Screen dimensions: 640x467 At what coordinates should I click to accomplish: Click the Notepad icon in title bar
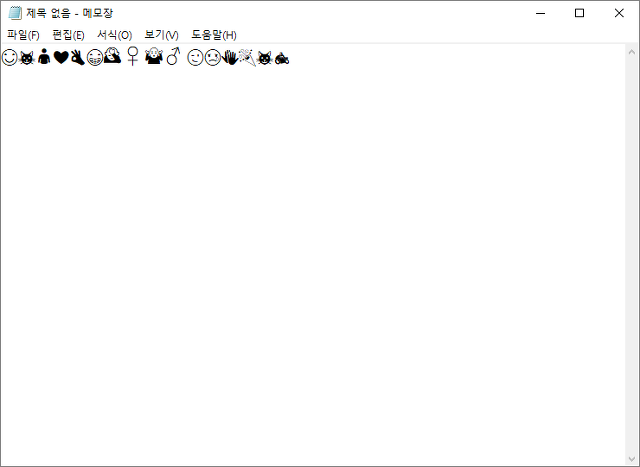pyautogui.click(x=15, y=13)
